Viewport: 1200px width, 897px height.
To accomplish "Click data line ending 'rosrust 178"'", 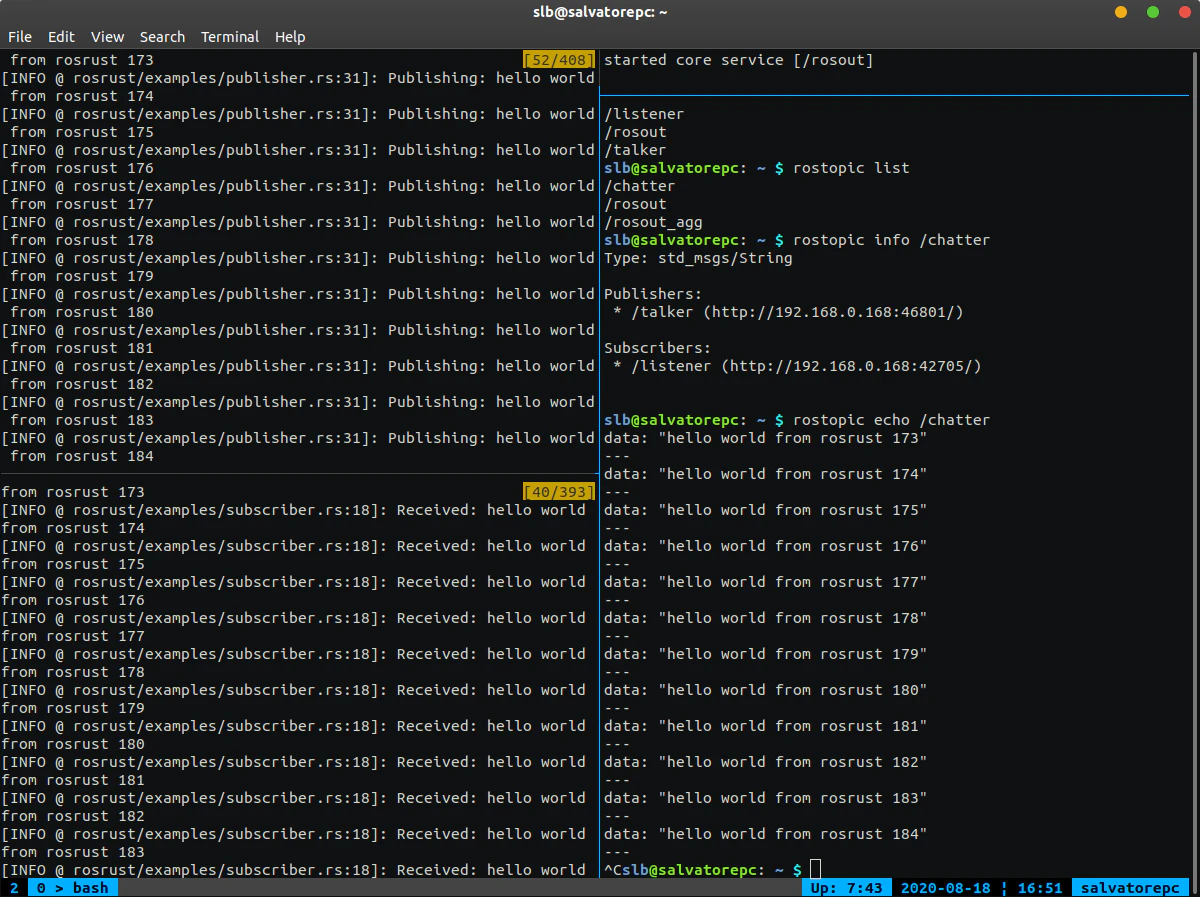I will 766,618.
